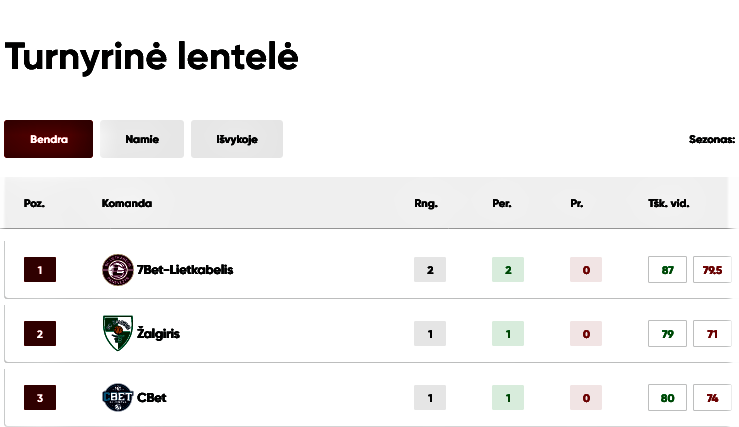This screenshot has height=427, width=739.
Task: Open the 7Bet-Lietkabelis team link
Action: point(185,270)
